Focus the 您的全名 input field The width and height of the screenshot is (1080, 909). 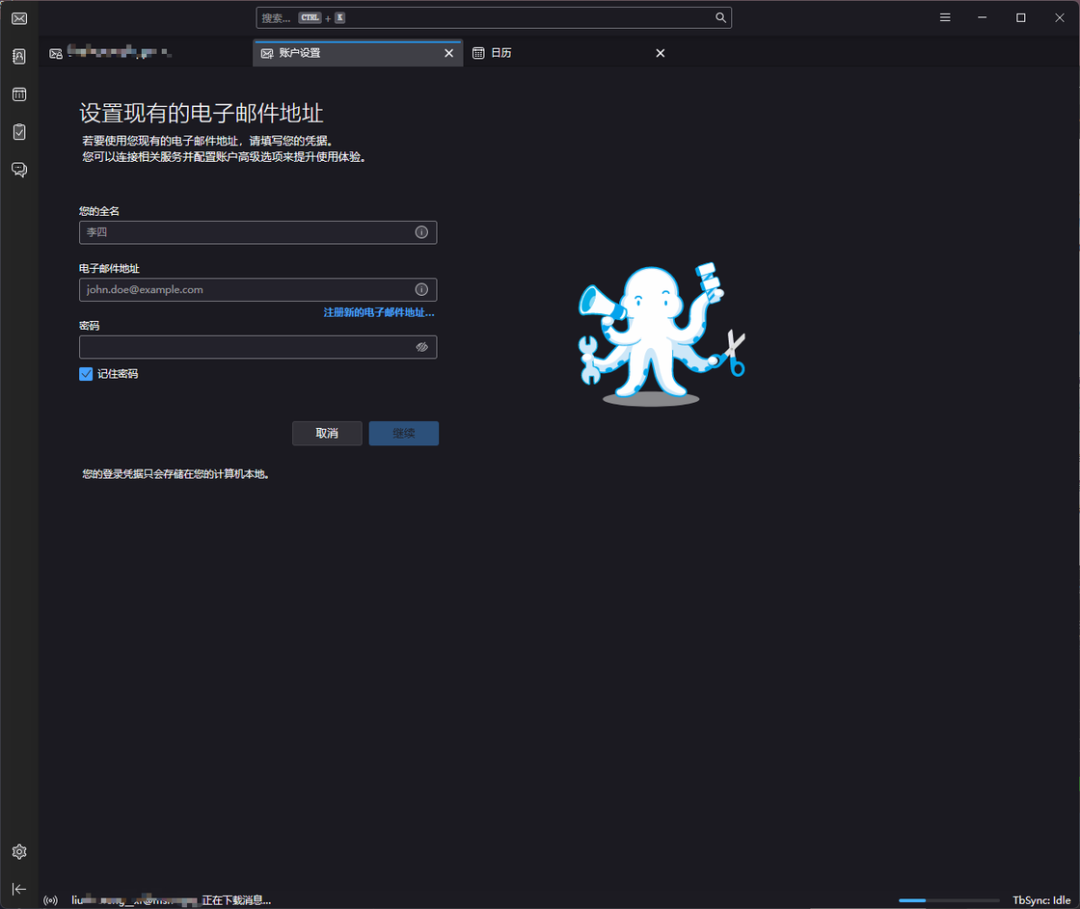[258, 233]
